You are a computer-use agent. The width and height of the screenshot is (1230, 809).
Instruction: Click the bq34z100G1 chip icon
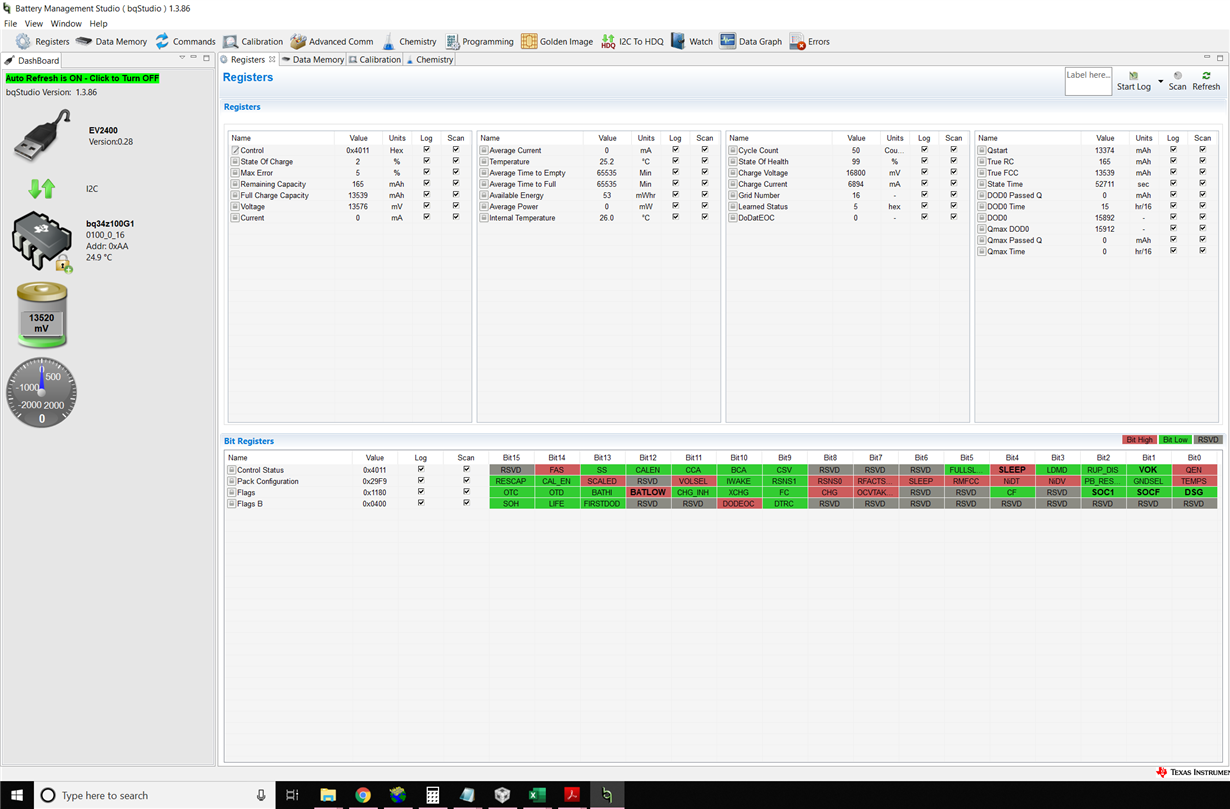point(42,242)
